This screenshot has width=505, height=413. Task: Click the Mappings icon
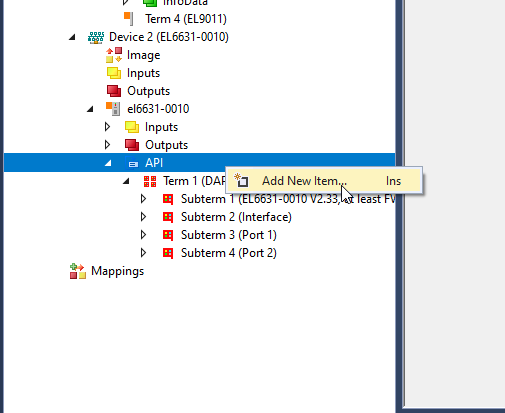pos(78,271)
